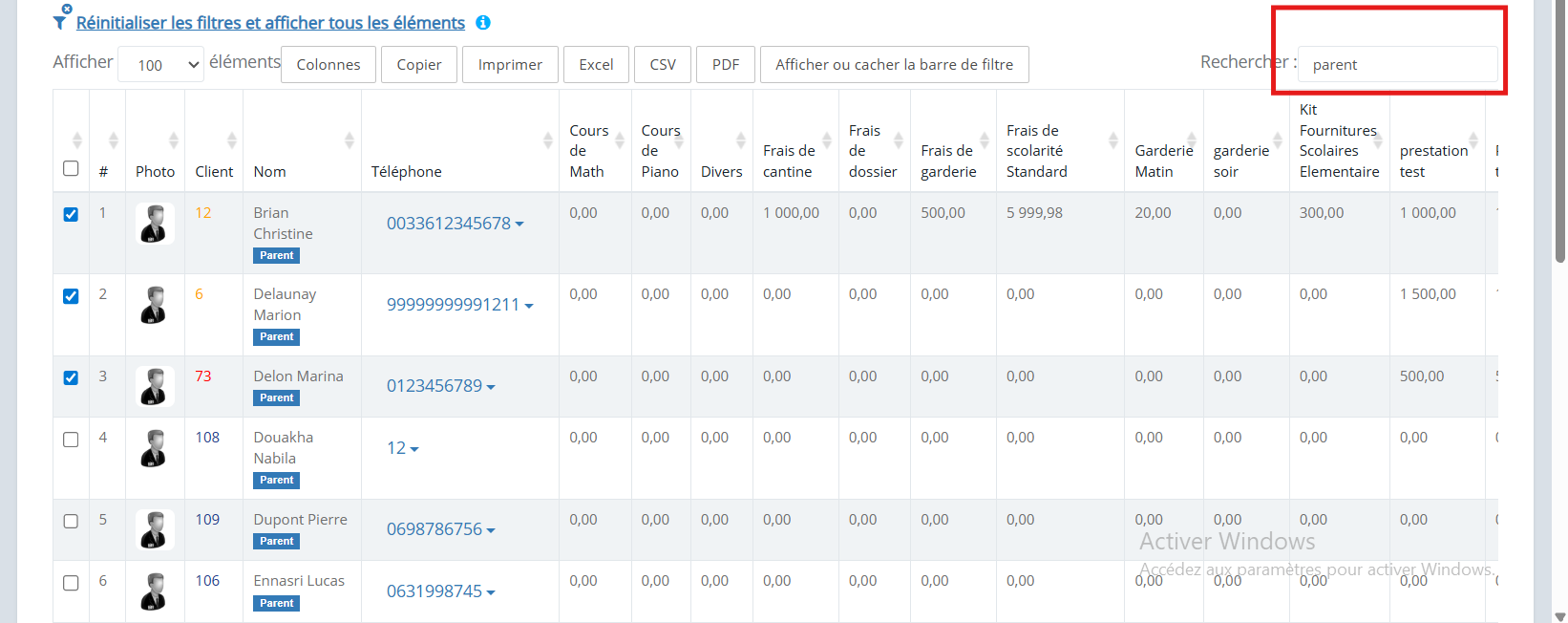Click Brian Christine's profile photo
The height and width of the screenshot is (623, 1568).
[x=154, y=224]
